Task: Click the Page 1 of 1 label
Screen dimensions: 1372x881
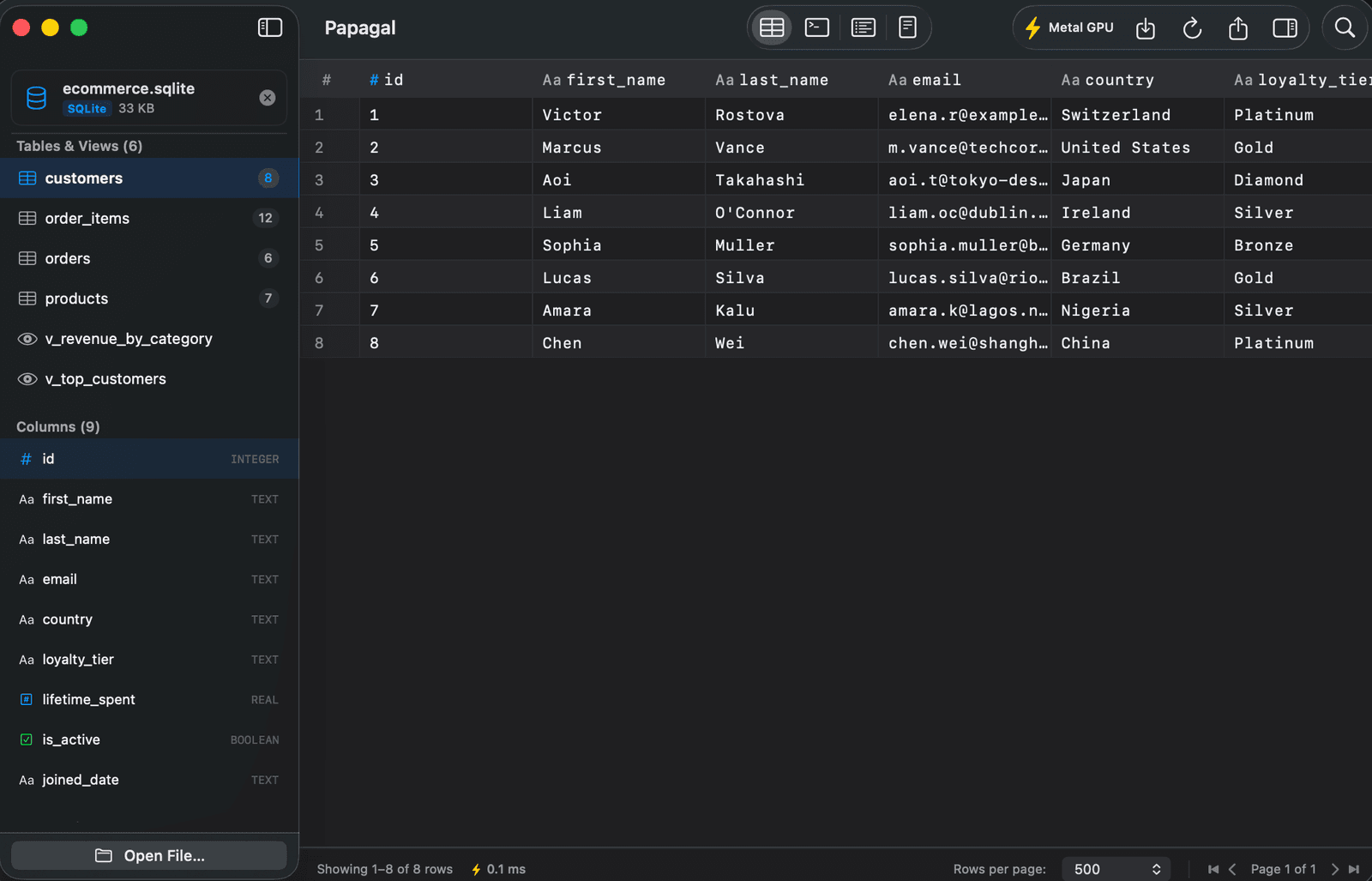Action: [x=1283, y=869]
